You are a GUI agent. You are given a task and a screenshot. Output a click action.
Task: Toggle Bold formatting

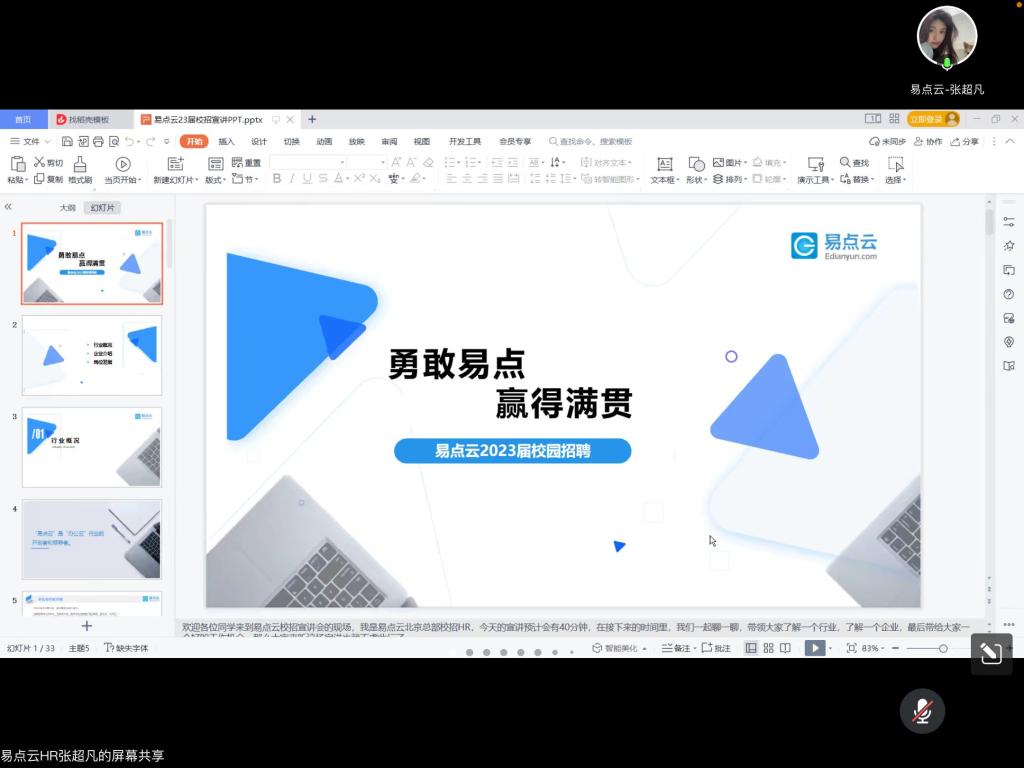277,178
